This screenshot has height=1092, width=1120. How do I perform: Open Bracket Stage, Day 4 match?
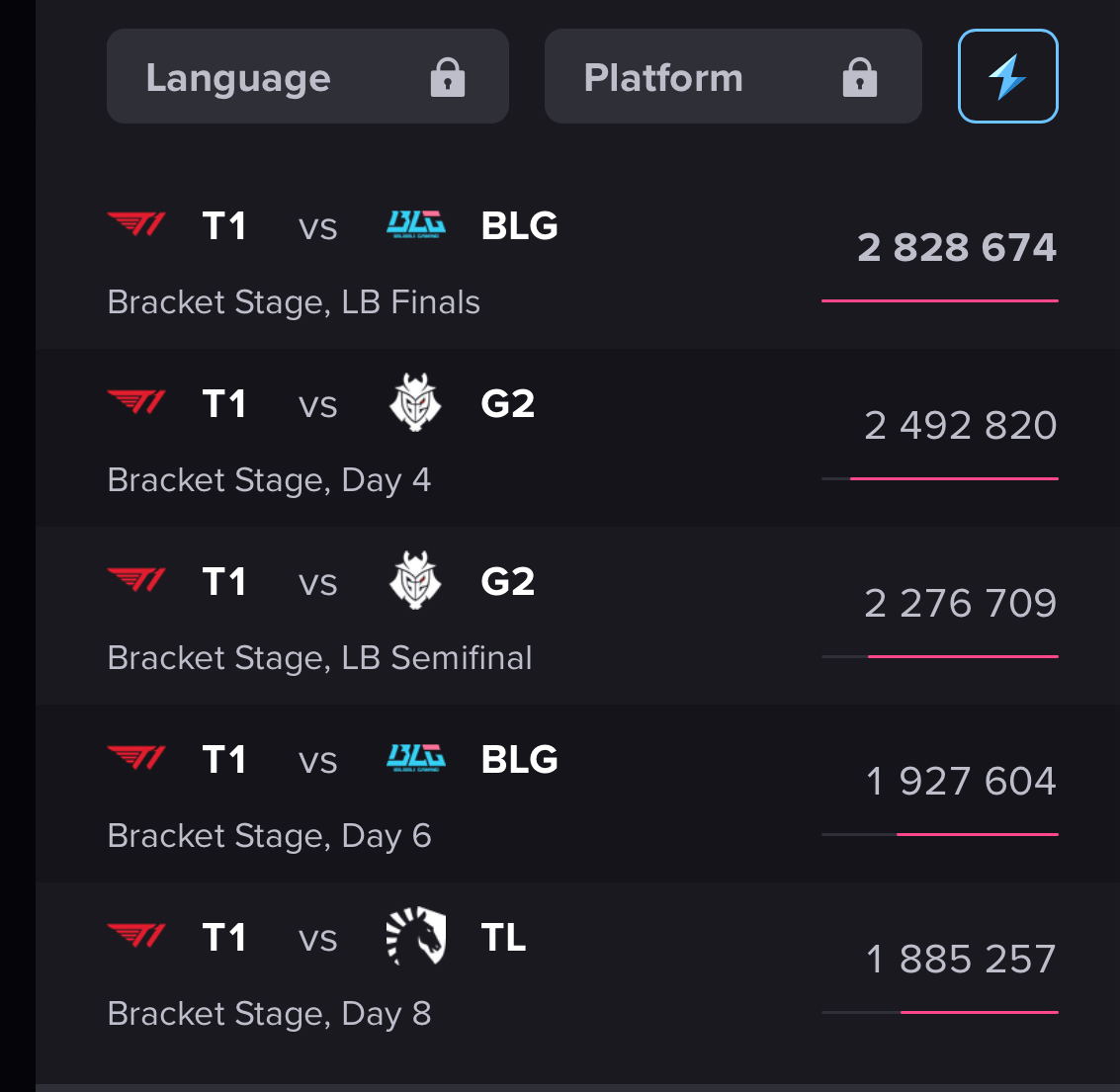point(577,438)
